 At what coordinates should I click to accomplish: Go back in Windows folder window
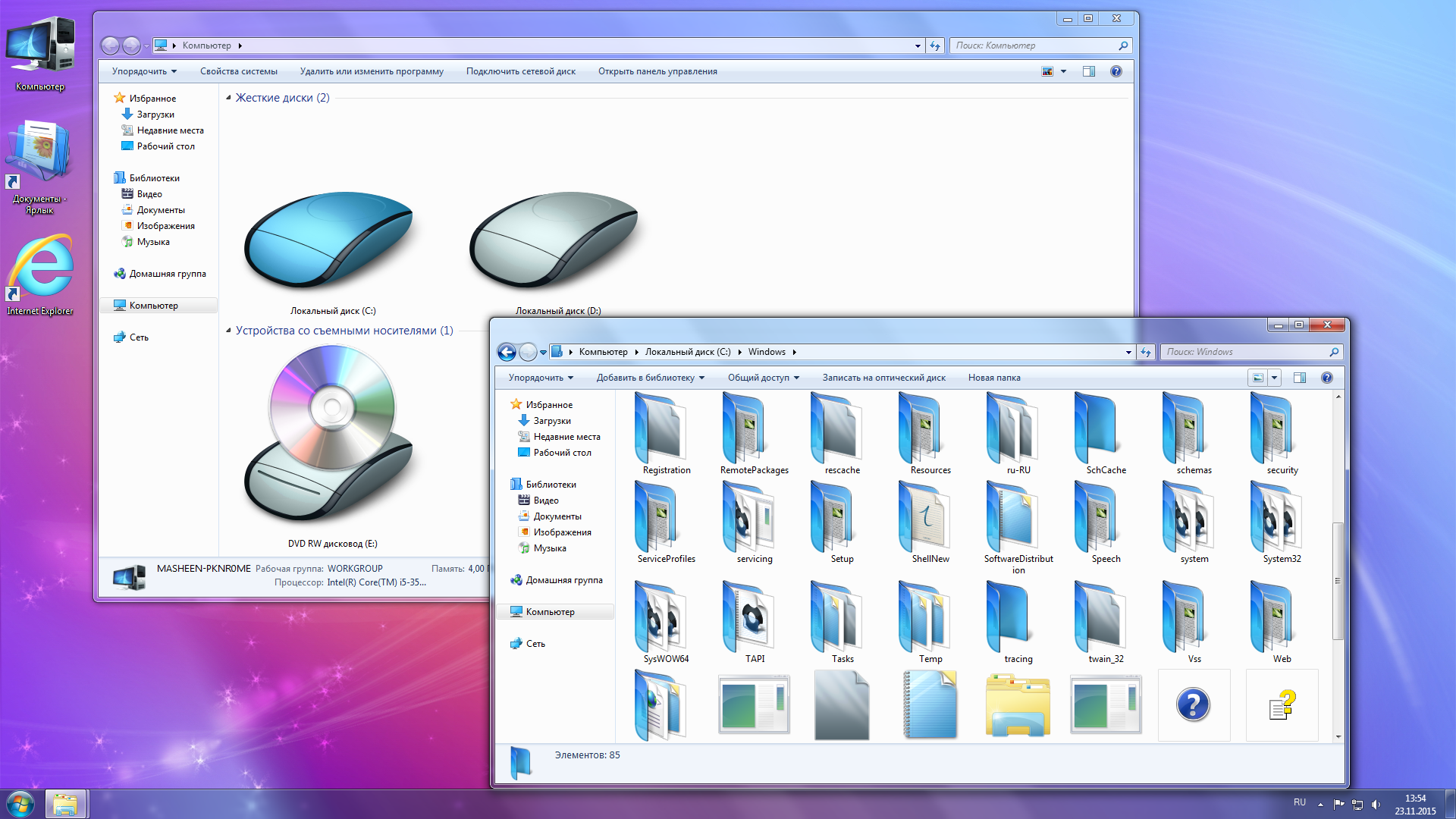[507, 352]
